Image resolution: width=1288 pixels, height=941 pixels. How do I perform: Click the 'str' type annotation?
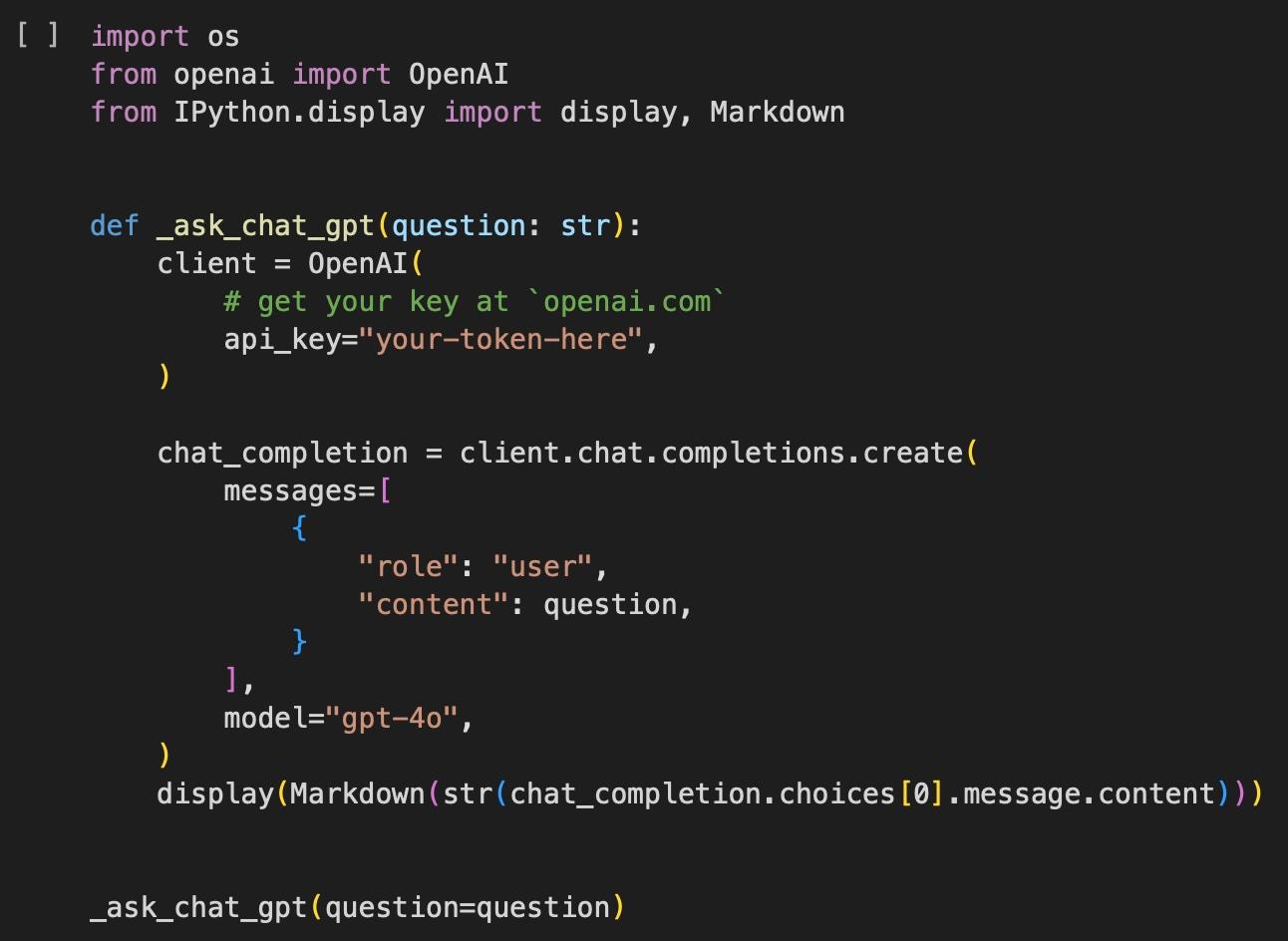point(584,226)
